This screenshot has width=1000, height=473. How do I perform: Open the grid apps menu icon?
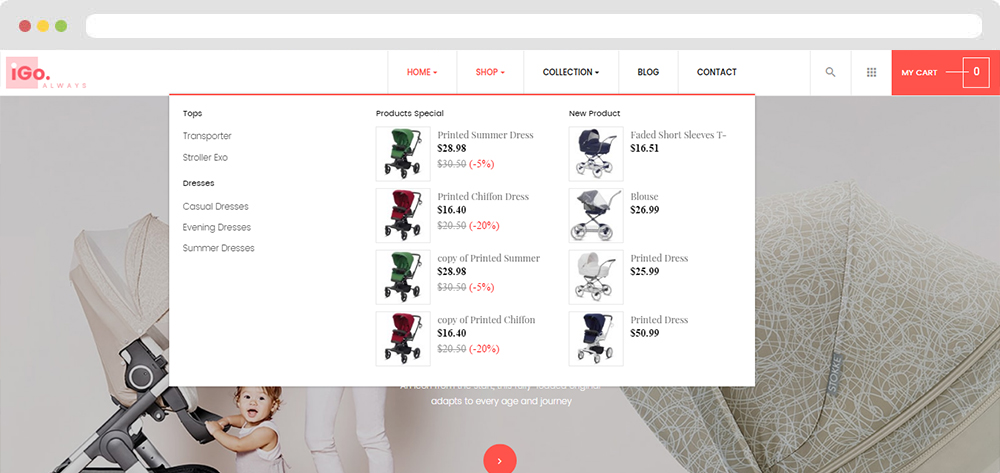pyautogui.click(x=871, y=72)
